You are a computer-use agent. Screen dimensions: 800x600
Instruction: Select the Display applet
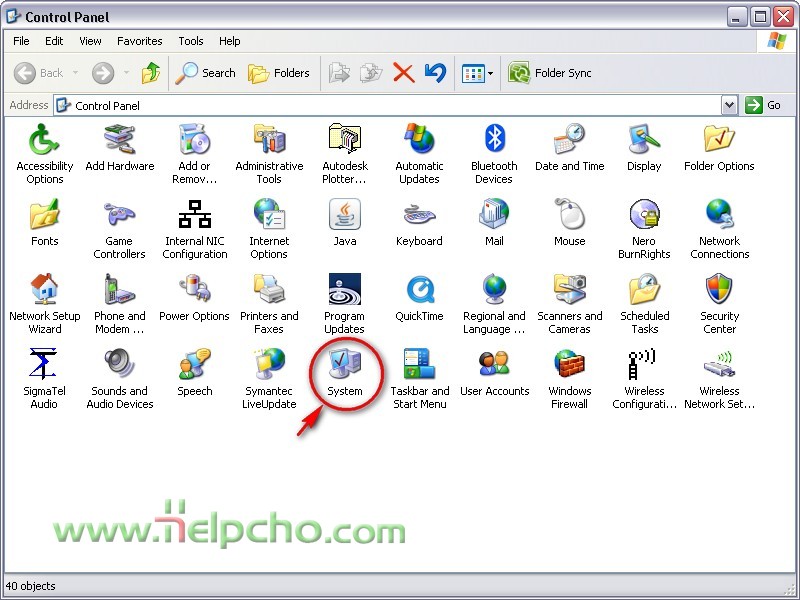click(x=644, y=148)
